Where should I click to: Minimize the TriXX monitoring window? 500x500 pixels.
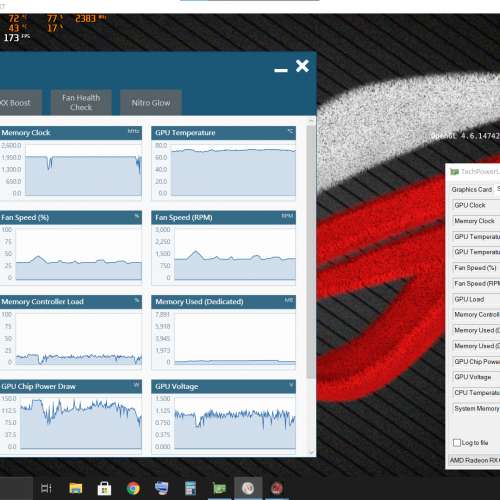(281, 70)
